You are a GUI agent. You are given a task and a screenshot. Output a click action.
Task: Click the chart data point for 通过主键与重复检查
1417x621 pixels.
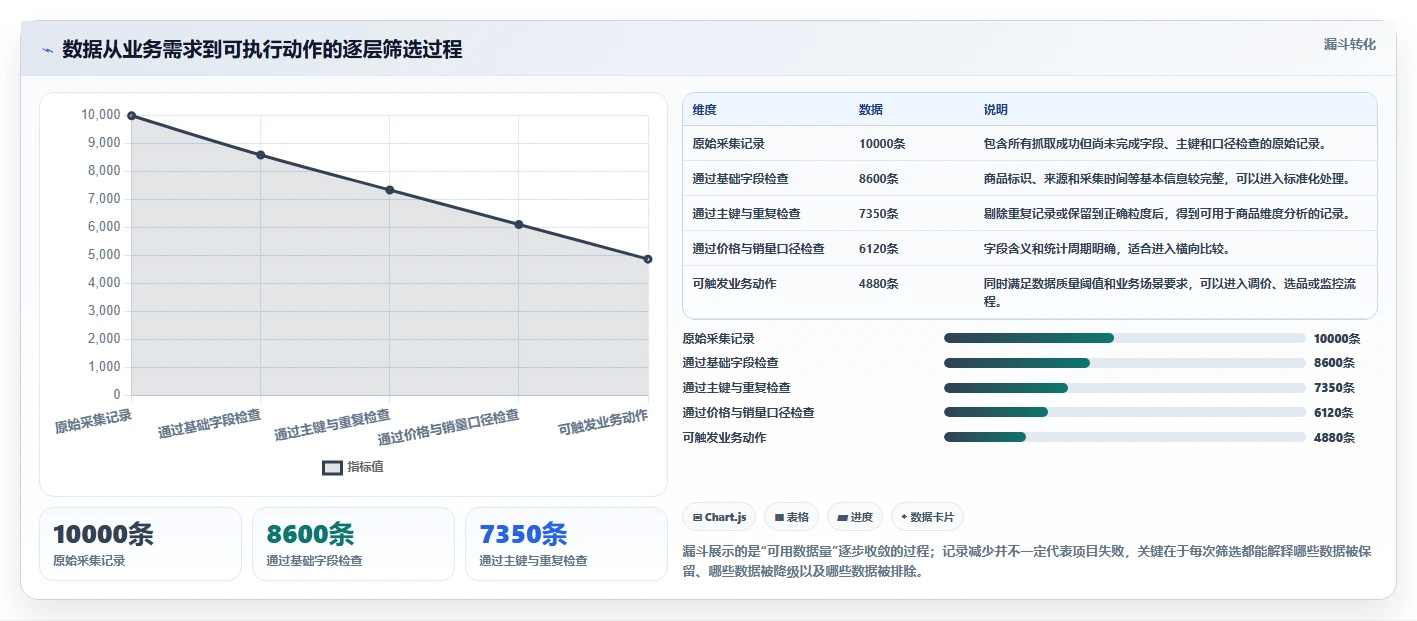pyautogui.click(x=389, y=190)
